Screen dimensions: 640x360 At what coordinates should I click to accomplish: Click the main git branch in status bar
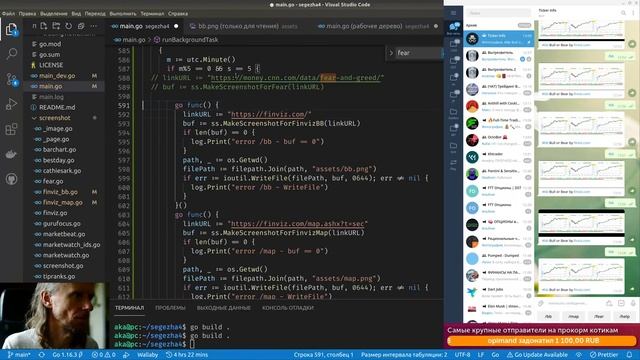coord(19,355)
